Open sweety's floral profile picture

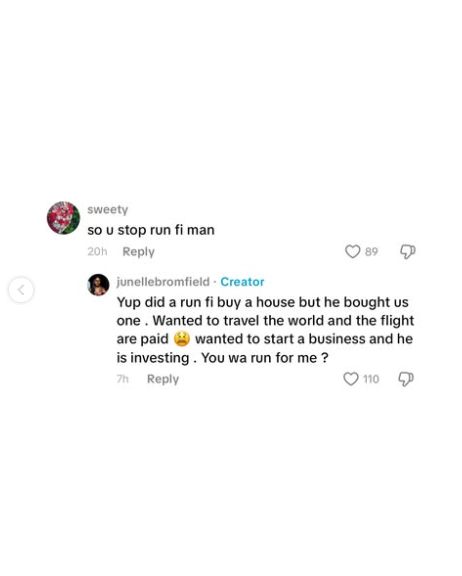coord(63,218)
